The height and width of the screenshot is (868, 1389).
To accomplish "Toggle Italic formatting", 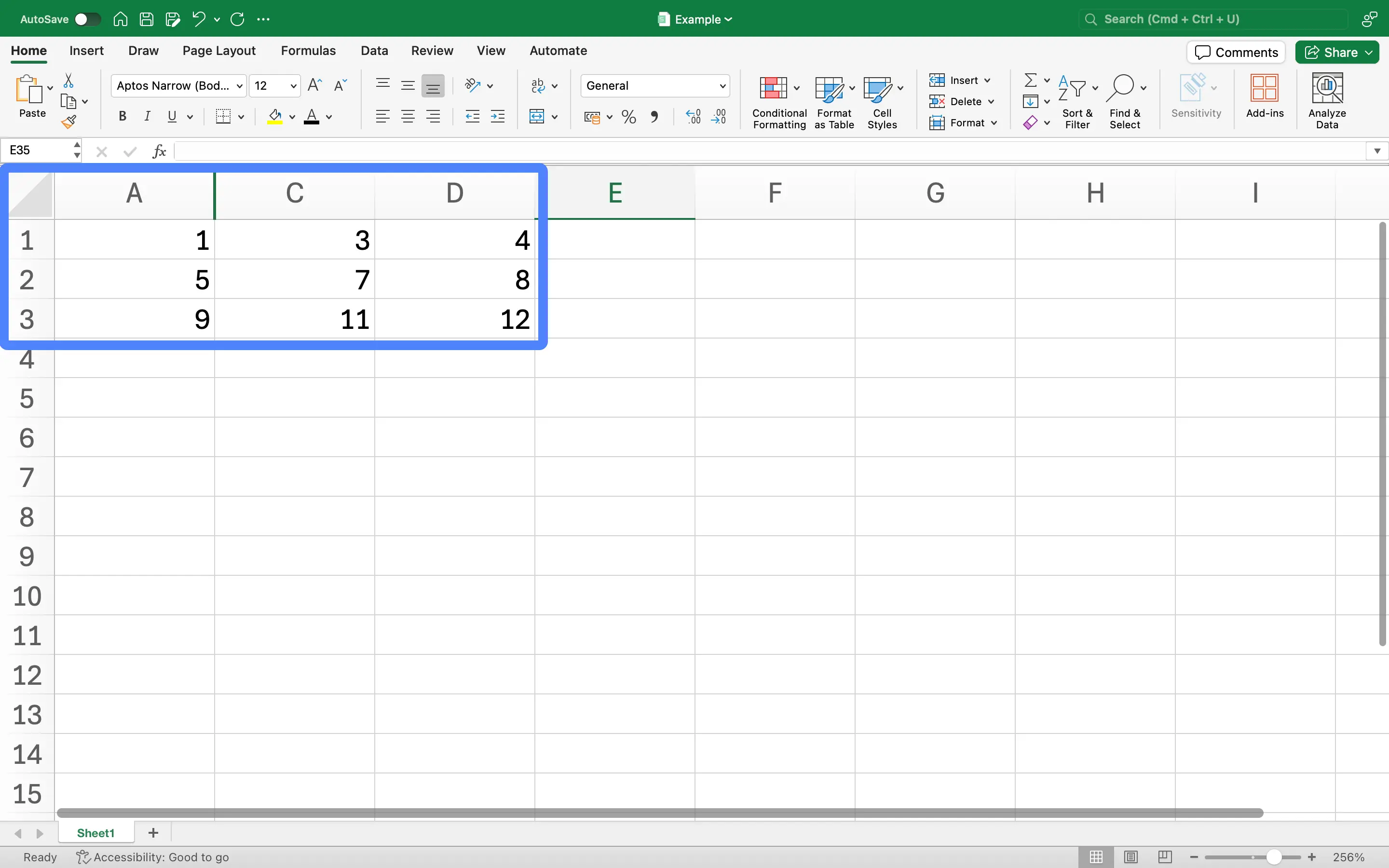I will pyautogui.click(x=147, y=117).
